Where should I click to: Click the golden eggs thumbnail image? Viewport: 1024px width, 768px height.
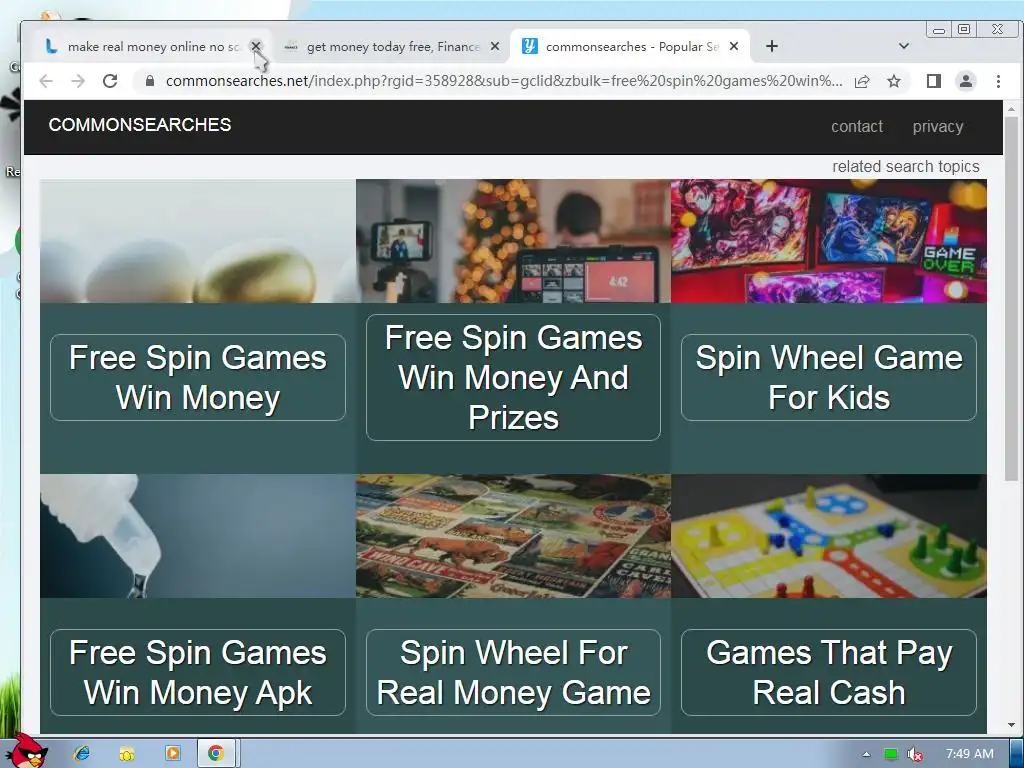pos(198,241)
